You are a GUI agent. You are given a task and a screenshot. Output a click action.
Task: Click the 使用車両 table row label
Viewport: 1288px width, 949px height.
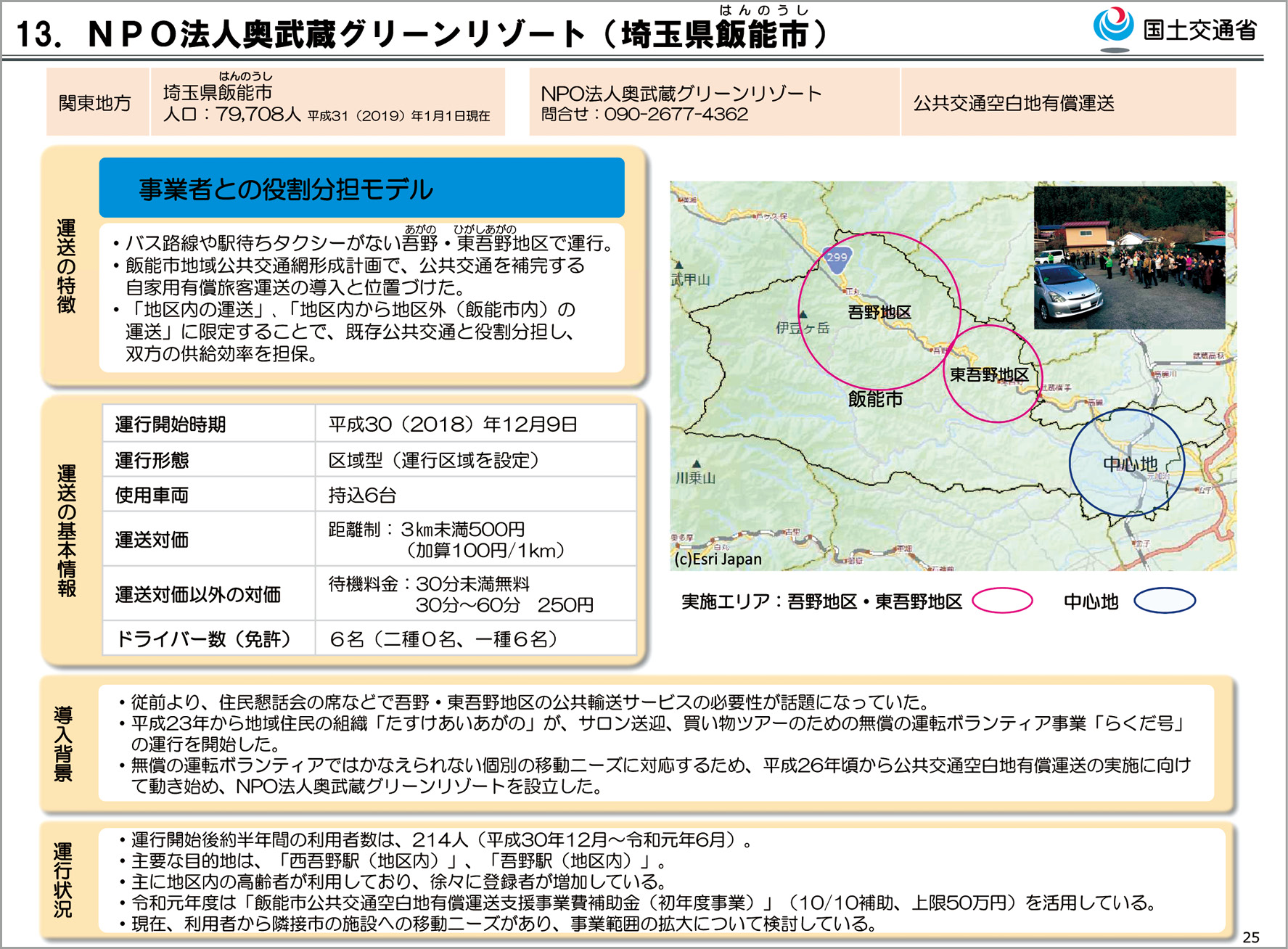(152, 495)
